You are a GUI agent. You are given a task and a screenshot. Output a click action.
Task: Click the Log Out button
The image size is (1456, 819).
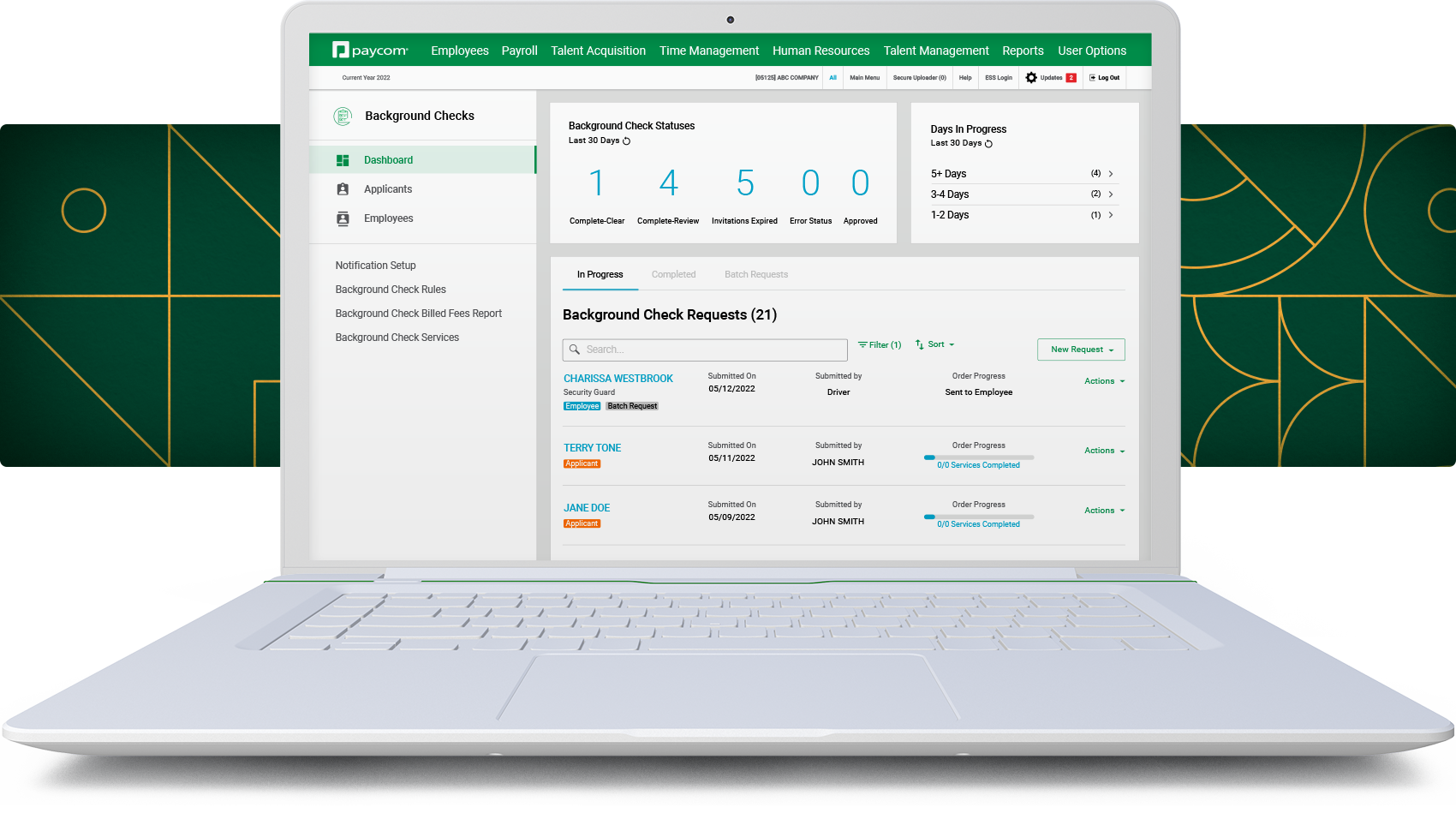1105,78
